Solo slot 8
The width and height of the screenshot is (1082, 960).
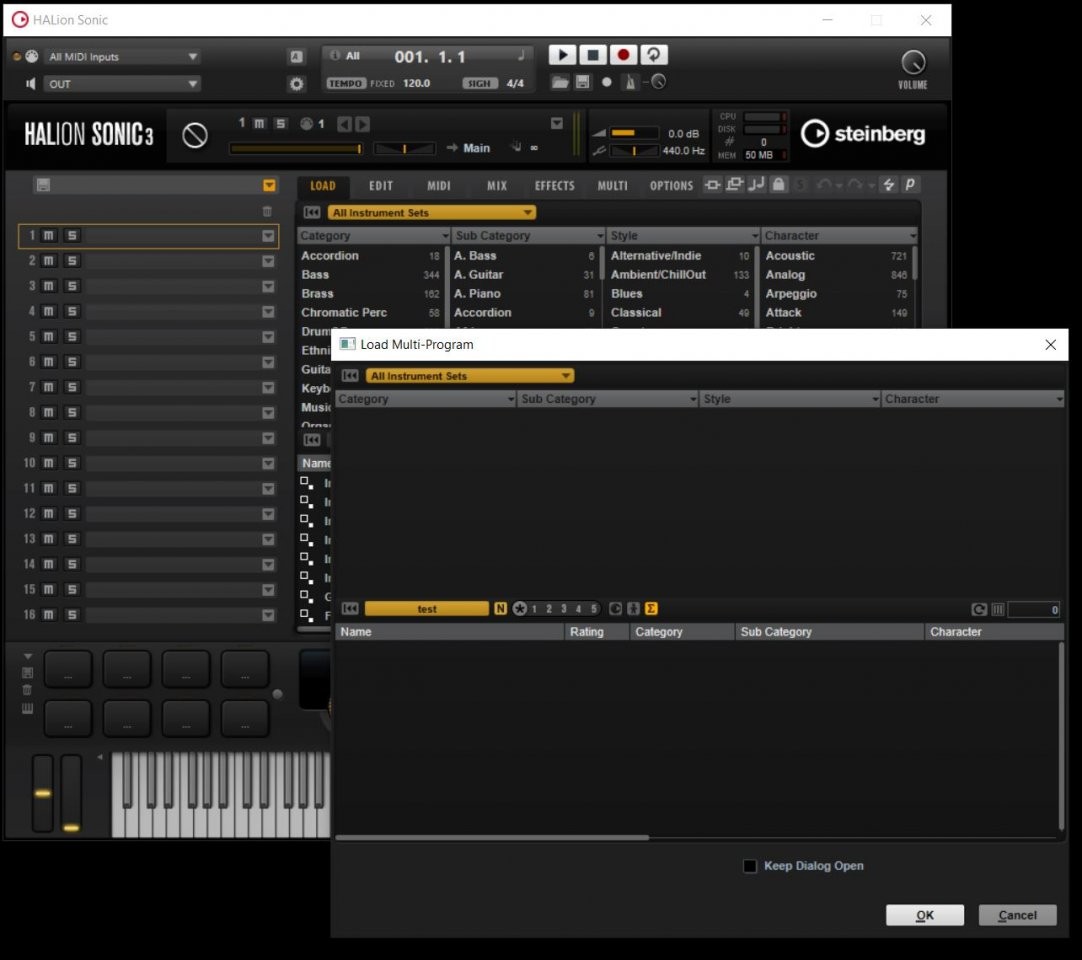click(72, 413)
